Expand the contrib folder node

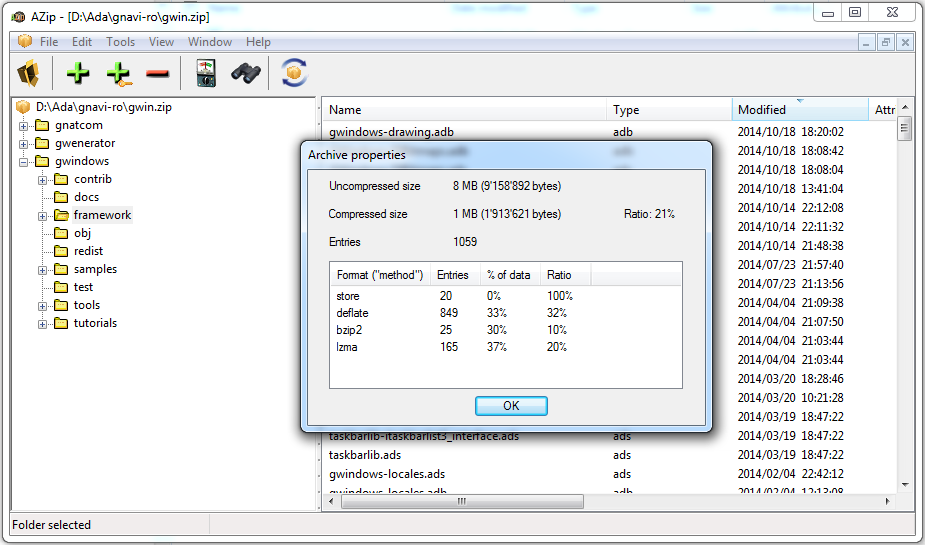42,180
